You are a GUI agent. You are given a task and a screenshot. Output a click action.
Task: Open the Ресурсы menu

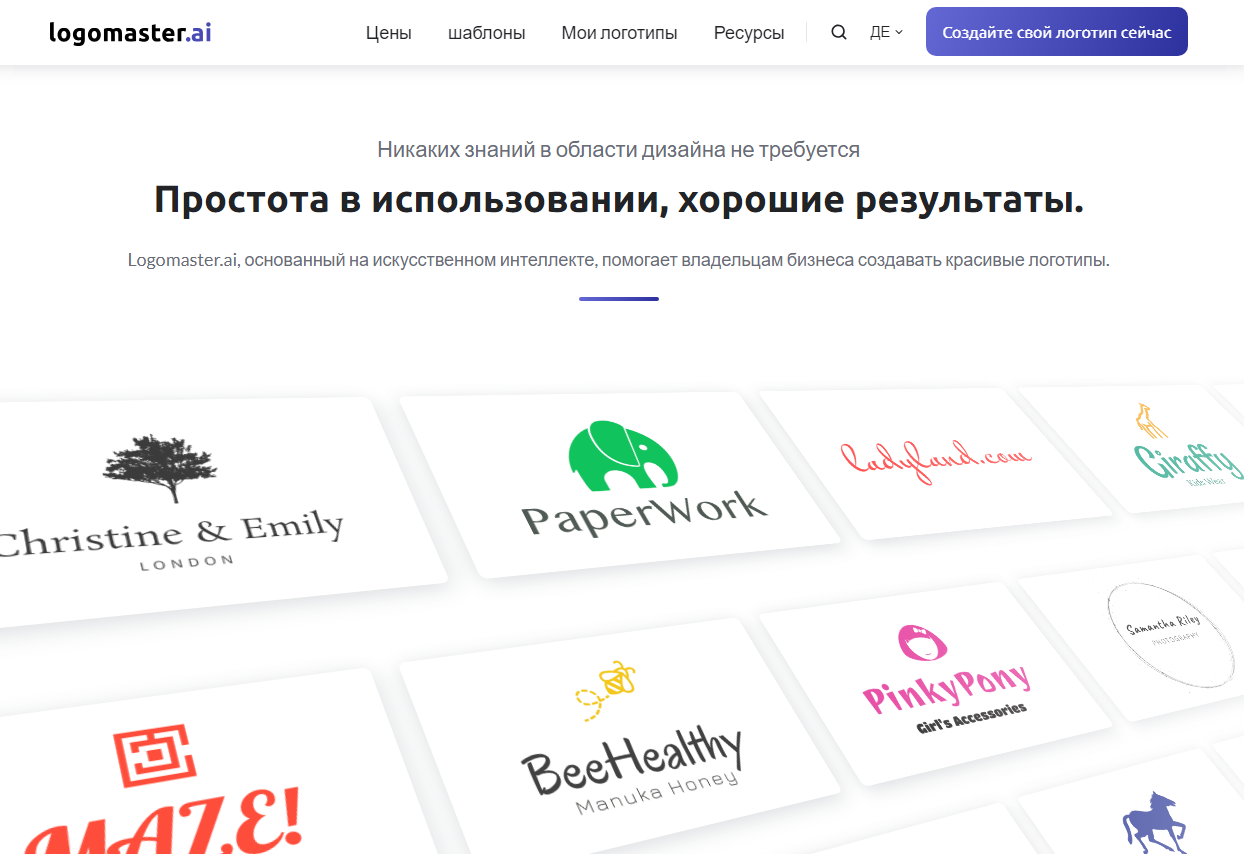[749, 33]
